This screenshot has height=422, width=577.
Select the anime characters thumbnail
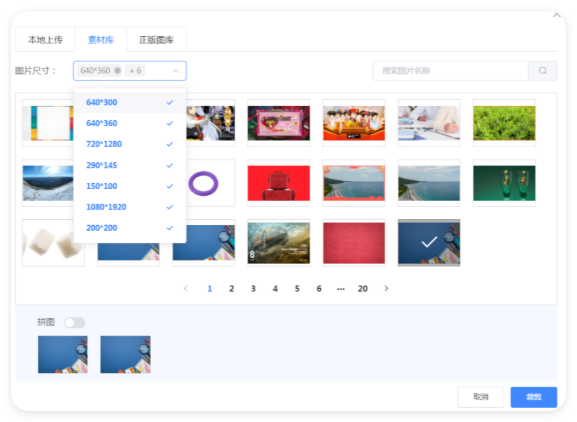point(210,123)
